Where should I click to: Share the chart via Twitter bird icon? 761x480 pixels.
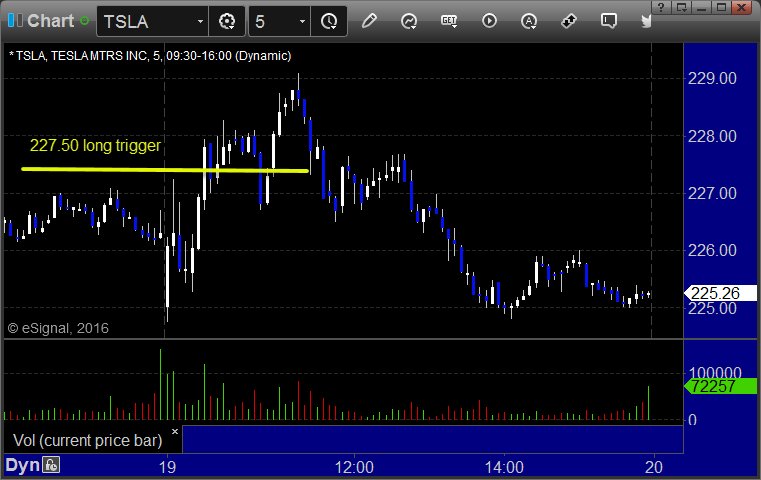point(646,21)
